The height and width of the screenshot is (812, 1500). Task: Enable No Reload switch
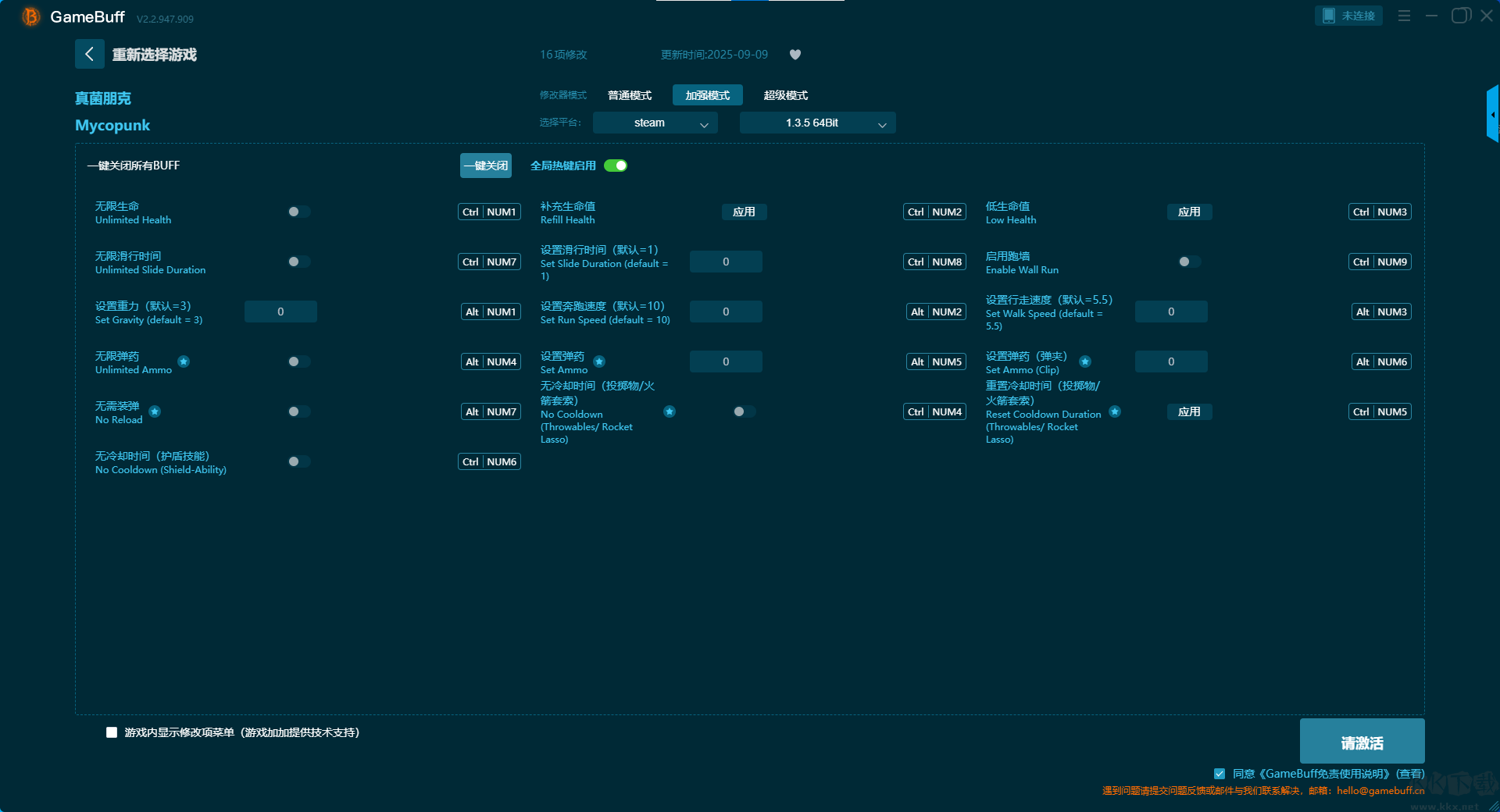pos(298,411)
